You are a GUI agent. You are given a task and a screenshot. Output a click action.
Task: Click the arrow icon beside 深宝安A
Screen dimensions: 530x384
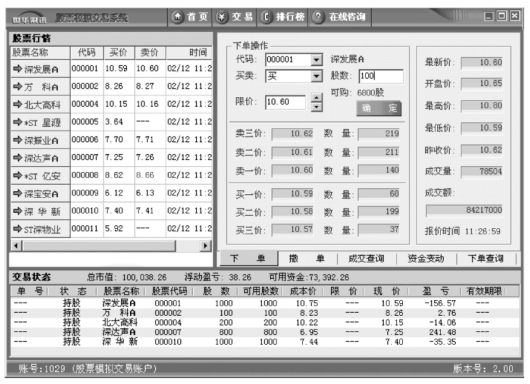17,193
